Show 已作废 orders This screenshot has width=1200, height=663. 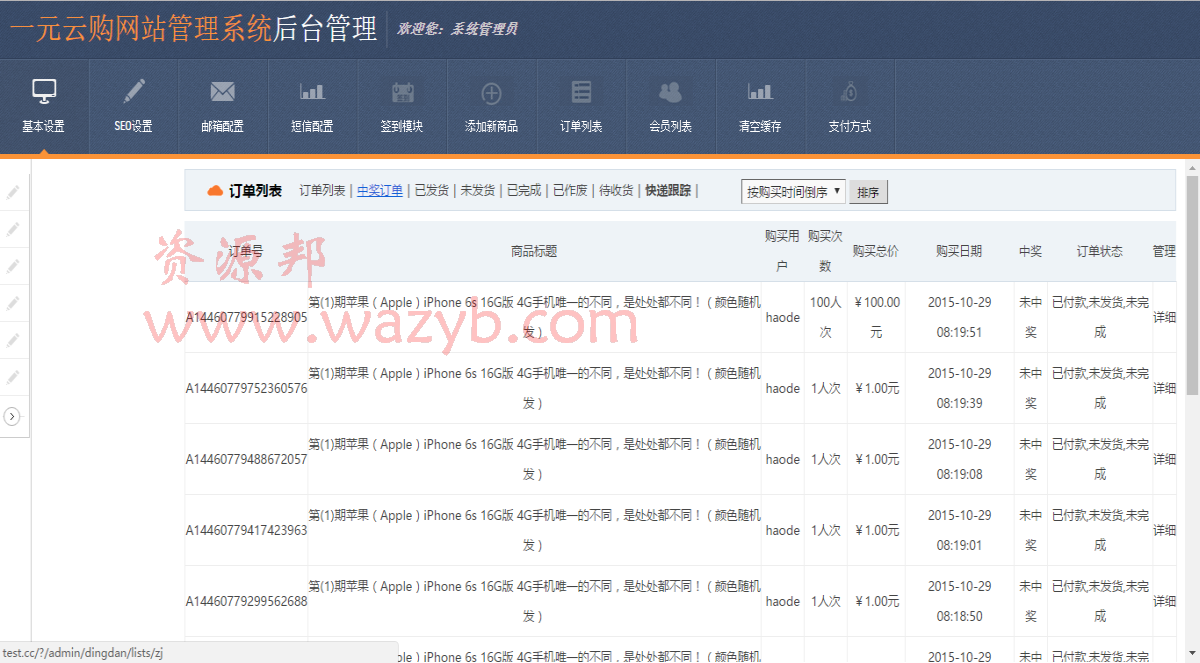570,190
